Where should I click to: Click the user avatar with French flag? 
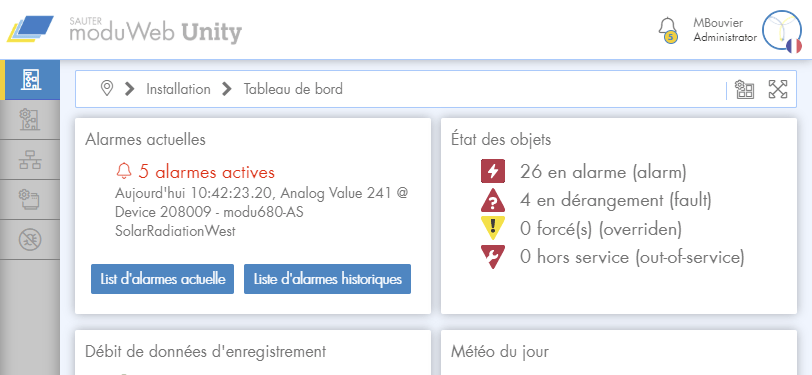click(782, 31)
